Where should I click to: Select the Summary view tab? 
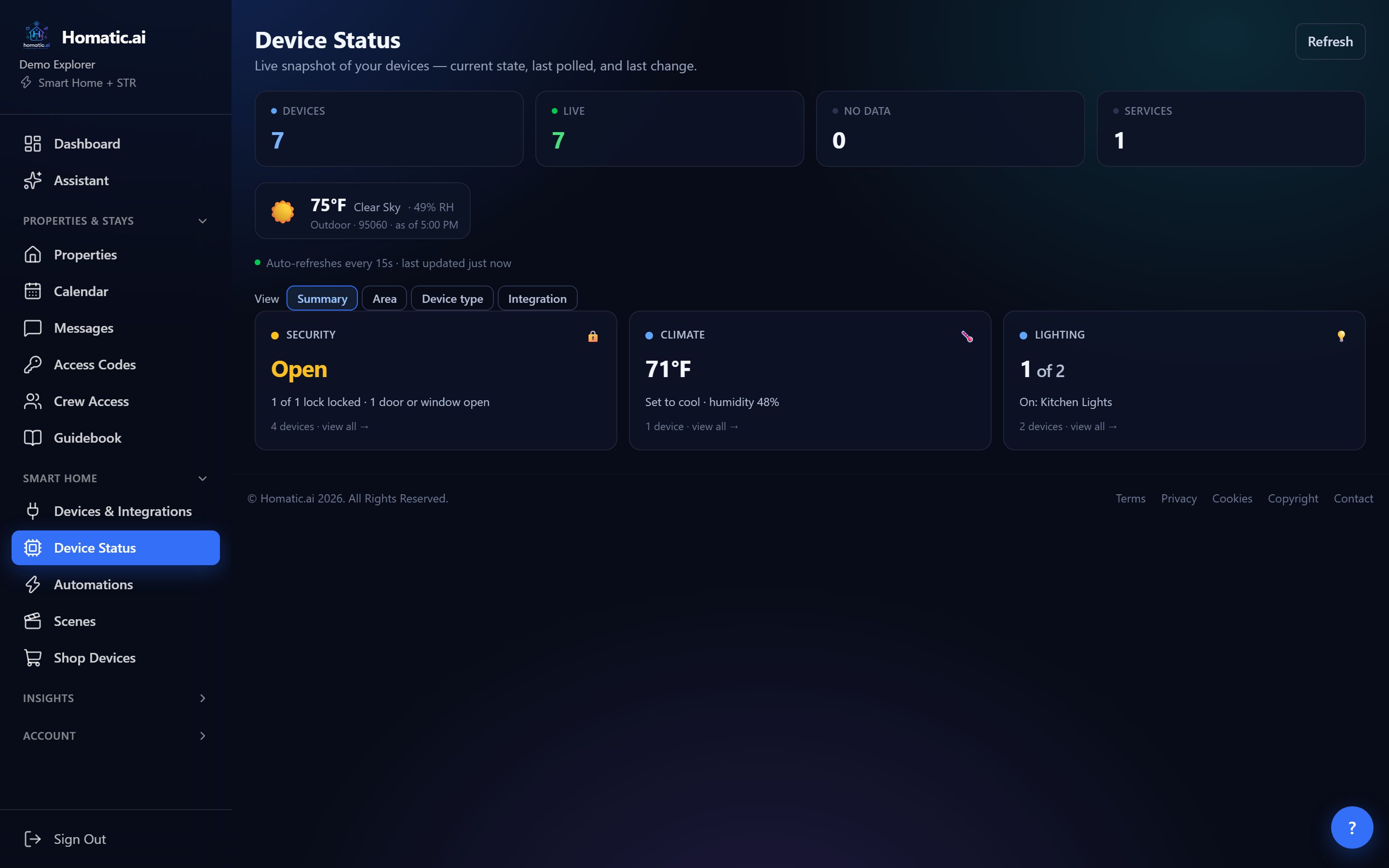(x=322, y=298)
